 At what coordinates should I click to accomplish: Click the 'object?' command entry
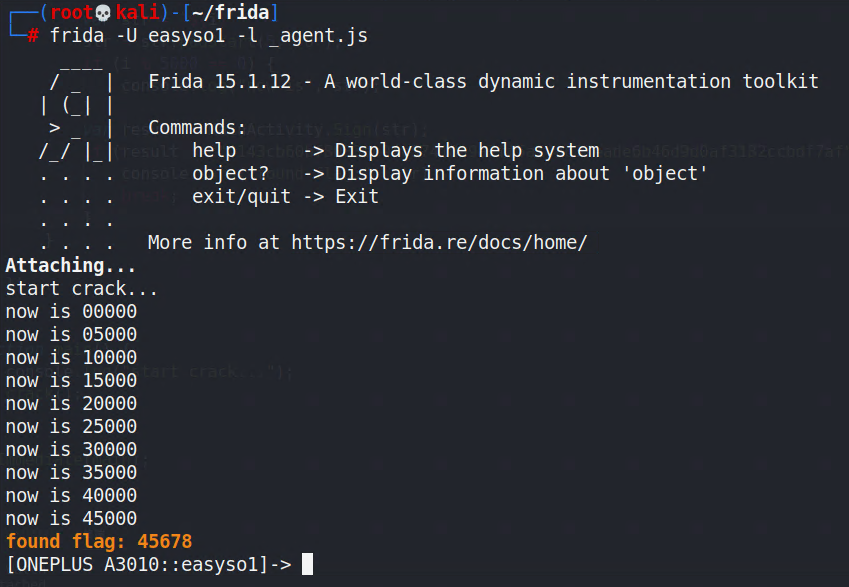[231, 174]
